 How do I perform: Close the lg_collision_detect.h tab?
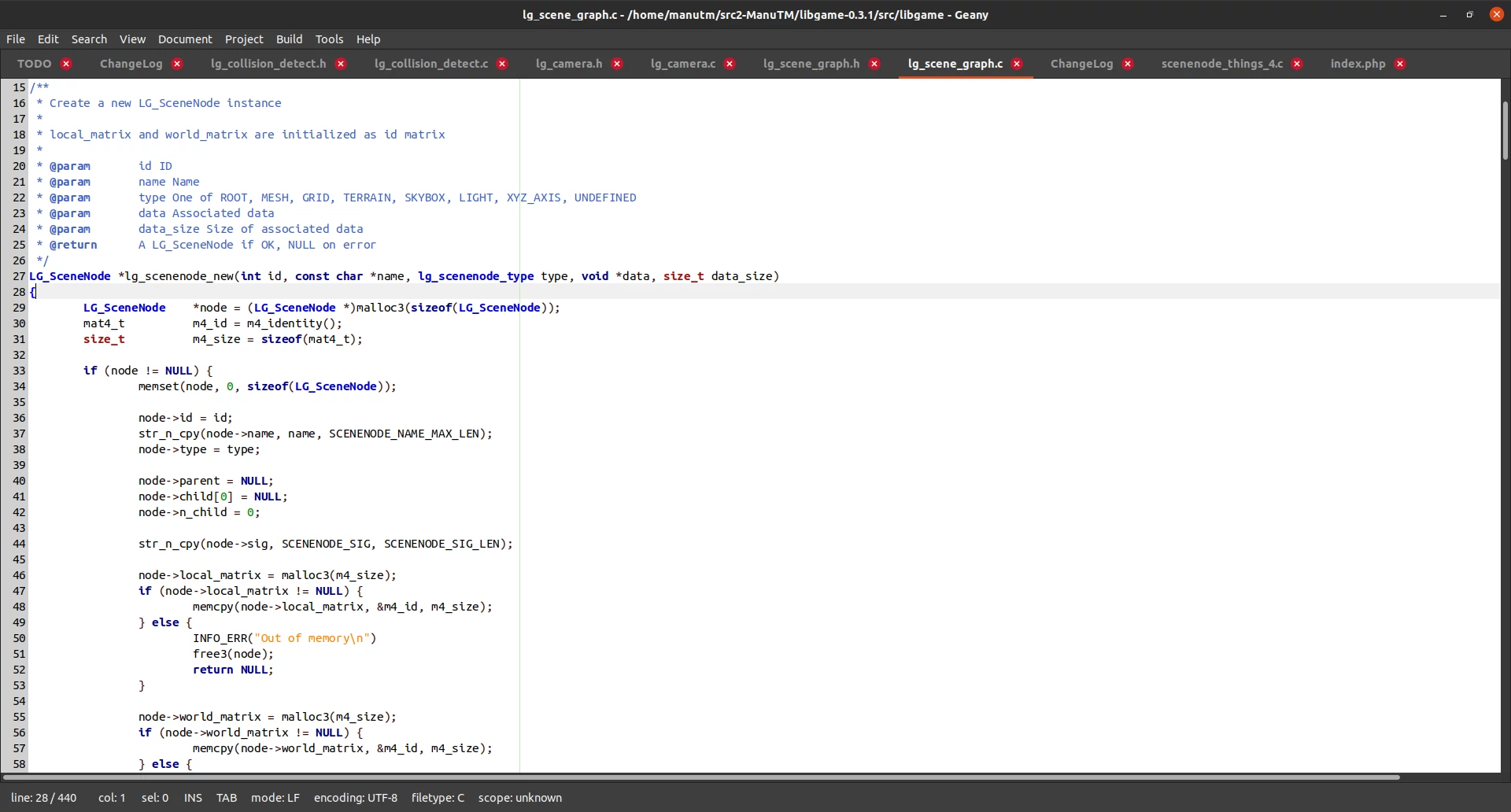(x=342, y=64)
